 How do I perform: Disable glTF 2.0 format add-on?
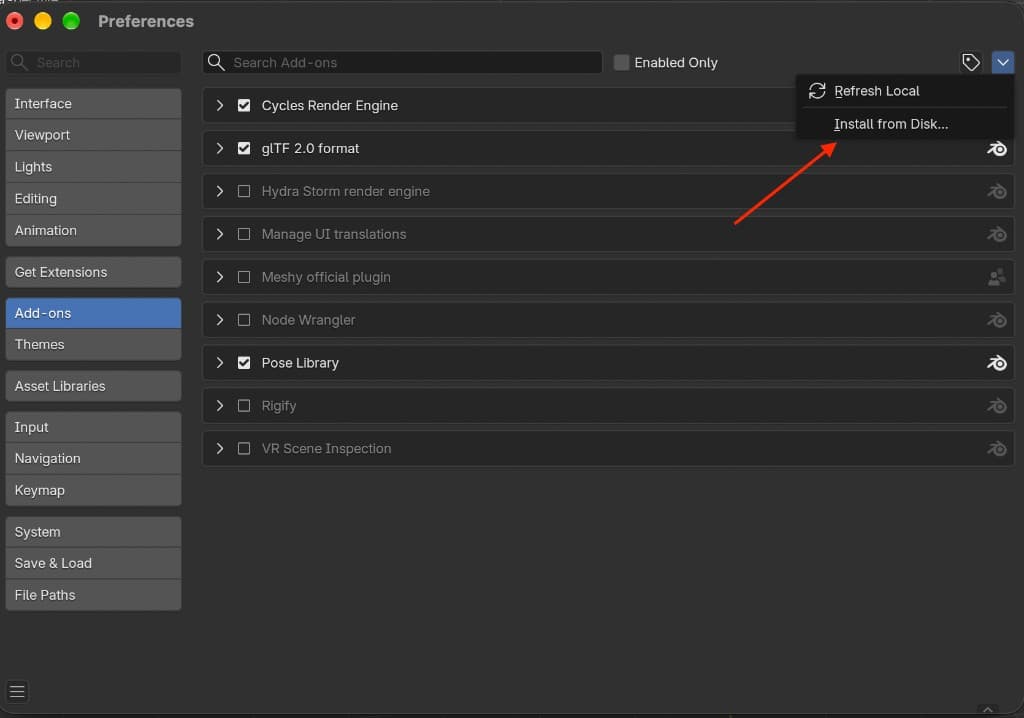coord(244,148)
